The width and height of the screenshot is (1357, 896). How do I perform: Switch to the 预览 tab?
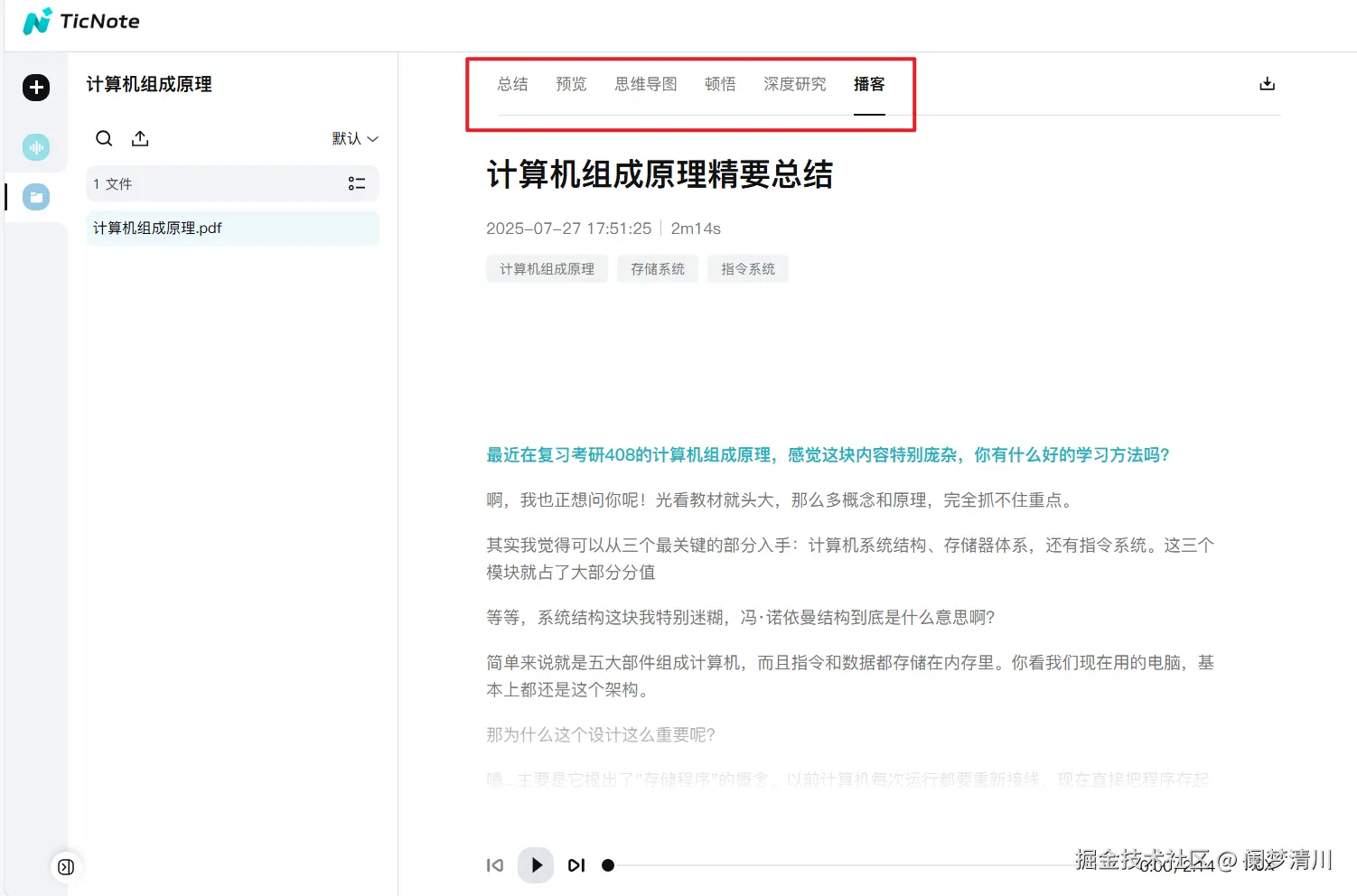[x=571, y=84]
